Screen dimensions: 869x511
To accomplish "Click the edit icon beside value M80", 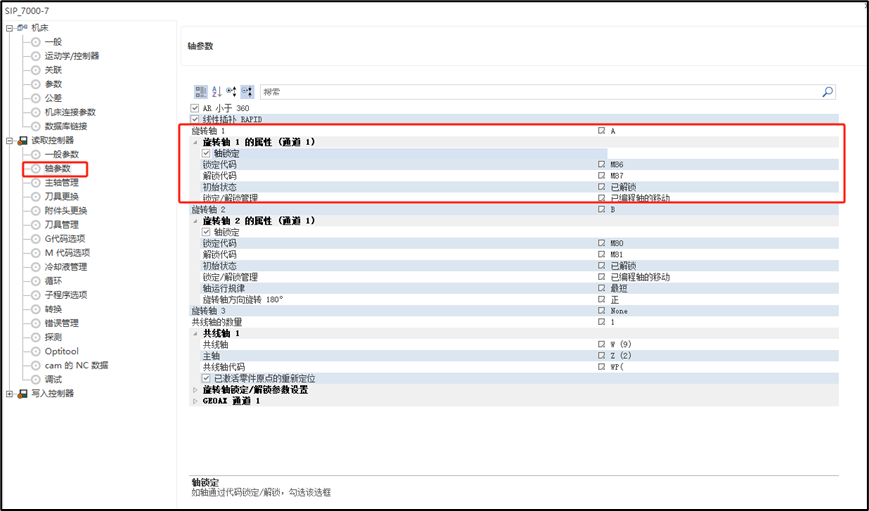I will (601, 243).
